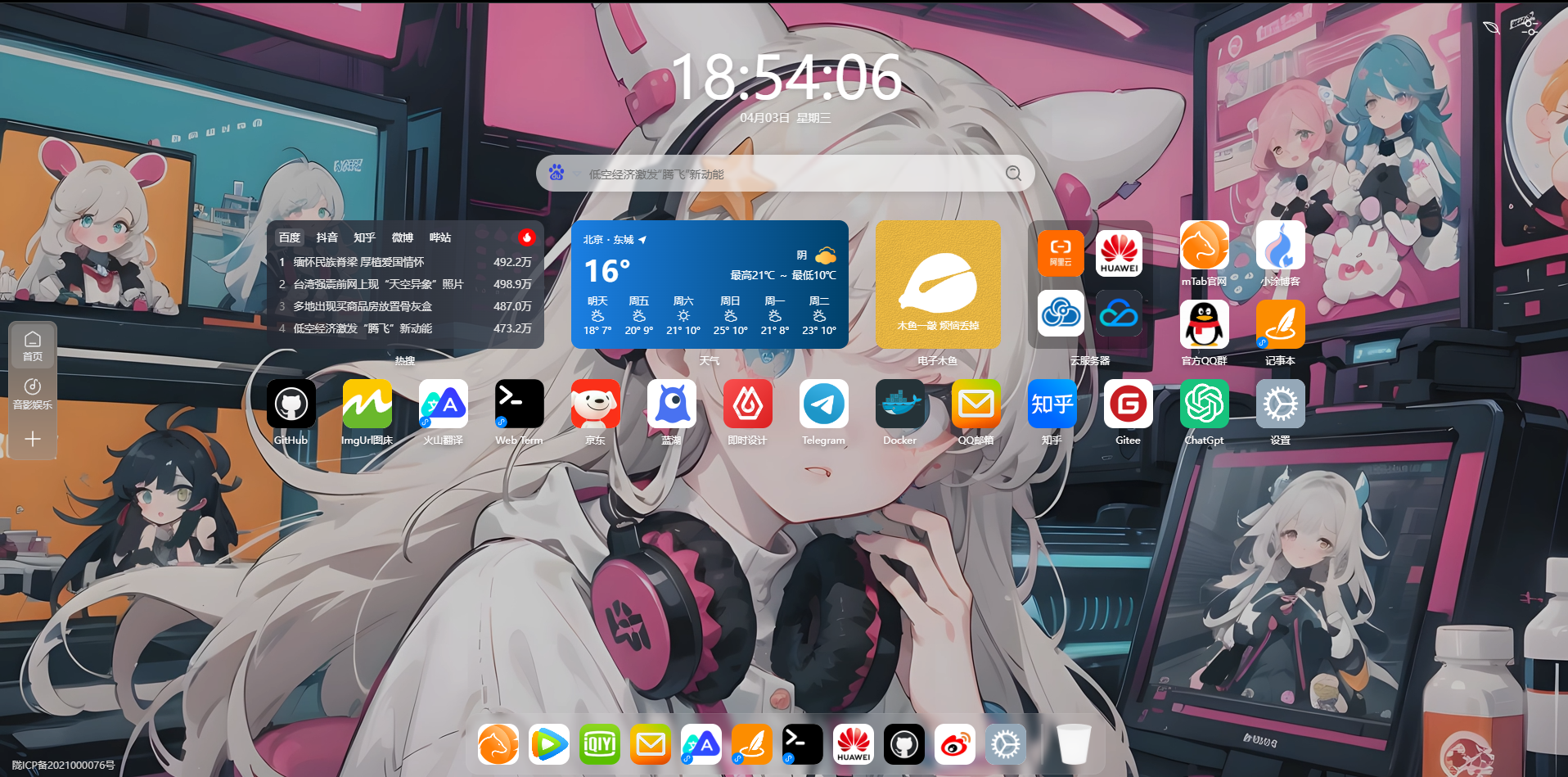The width and height of the screenshot is (1568, 777).
Task: Toggle the leaf mode icon top-right
Action: [x=1491, y=27]
